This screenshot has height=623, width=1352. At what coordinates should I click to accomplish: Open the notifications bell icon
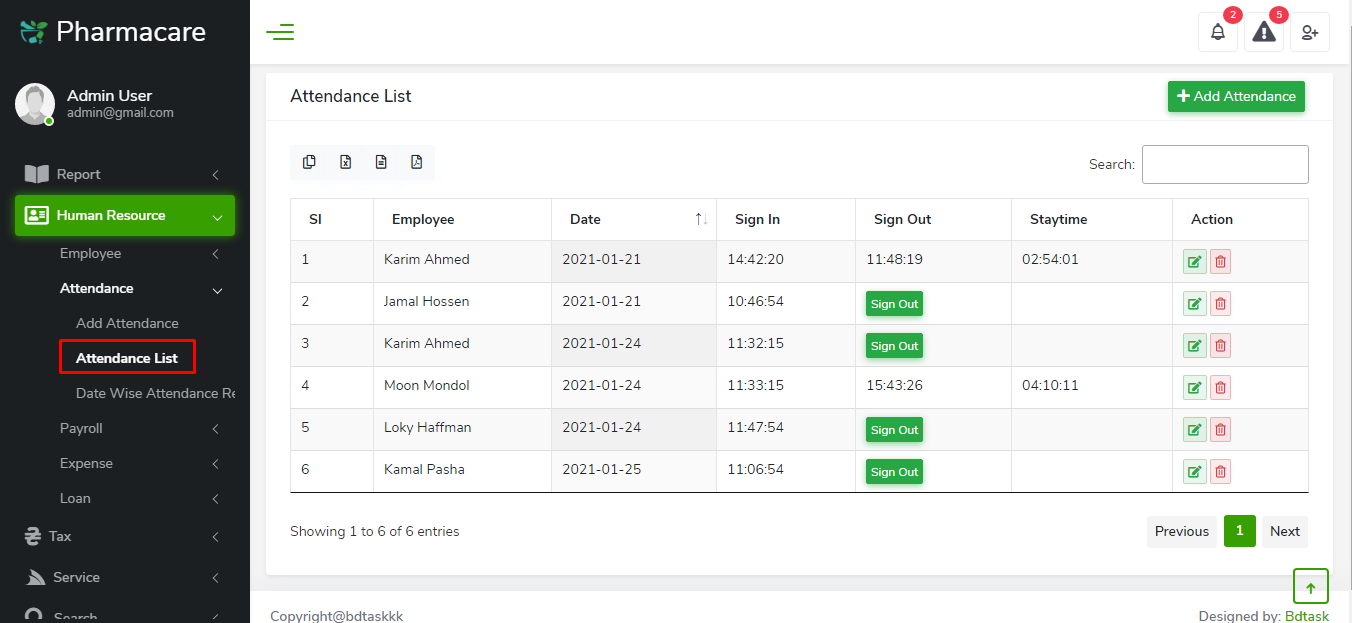tap(1217, 32)
